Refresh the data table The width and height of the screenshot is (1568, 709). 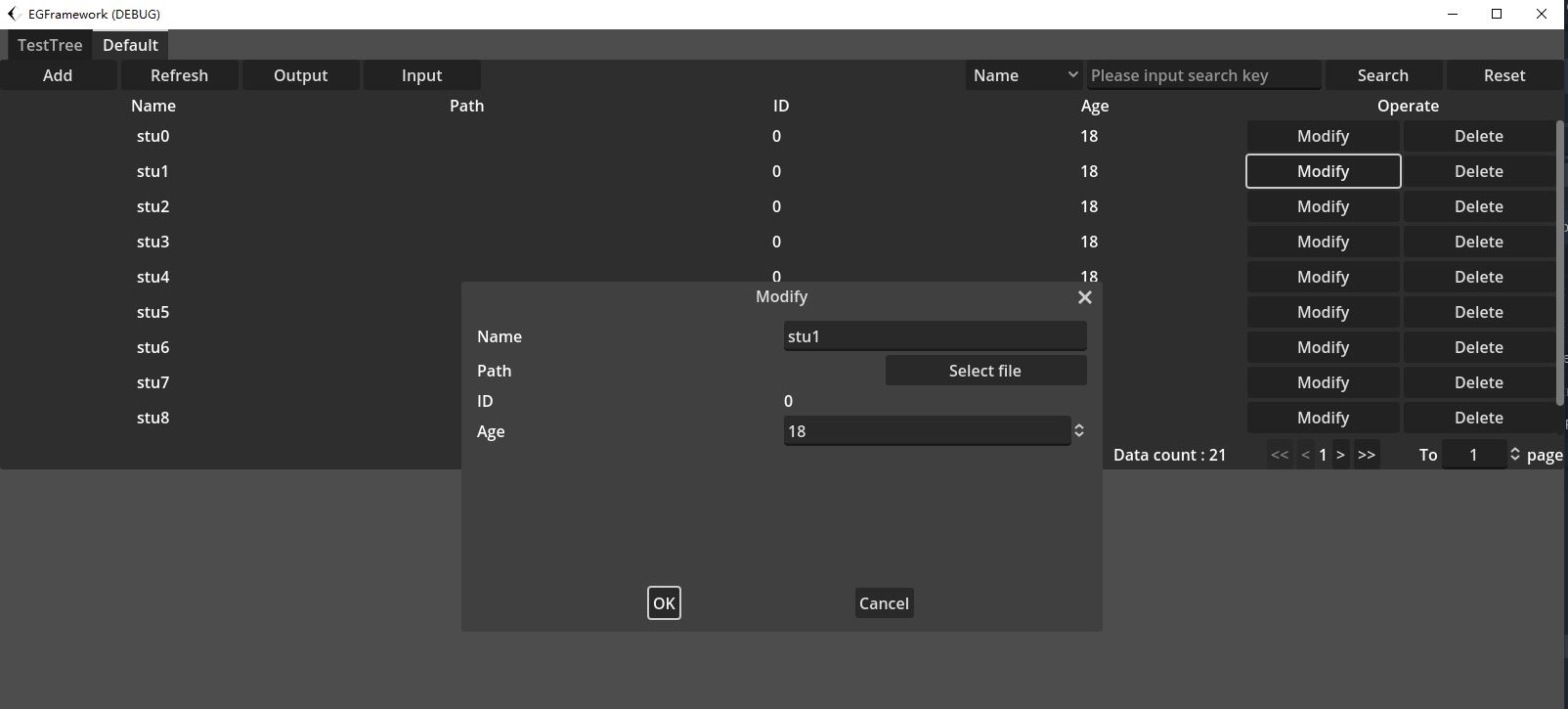[179, 75]
